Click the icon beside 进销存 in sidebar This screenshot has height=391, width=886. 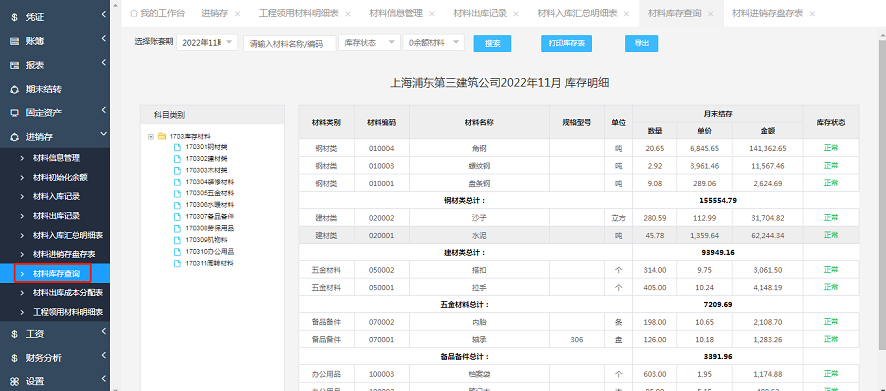(15, 137)
